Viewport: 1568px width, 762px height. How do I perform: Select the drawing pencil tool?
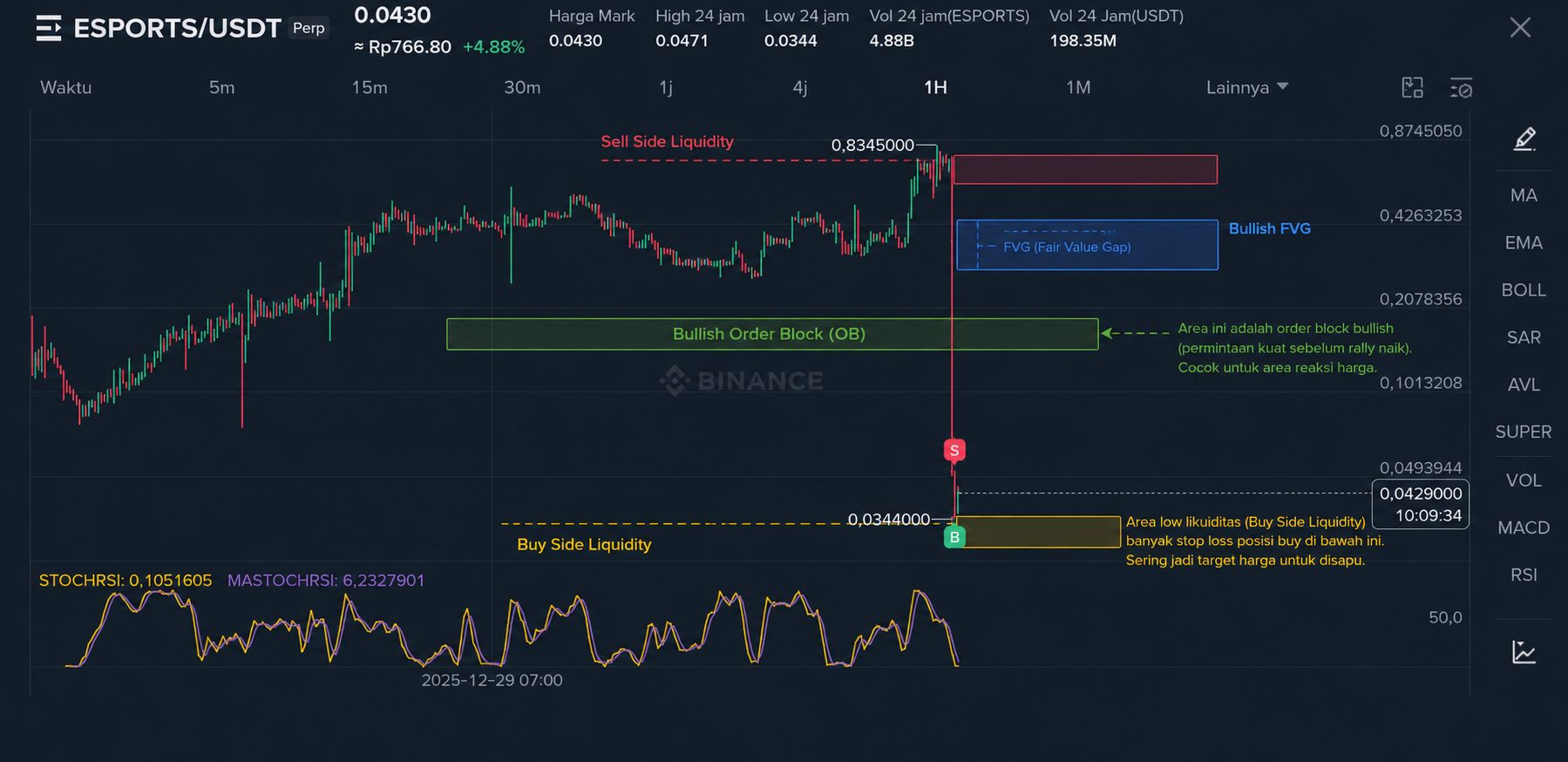(1524, 139)
